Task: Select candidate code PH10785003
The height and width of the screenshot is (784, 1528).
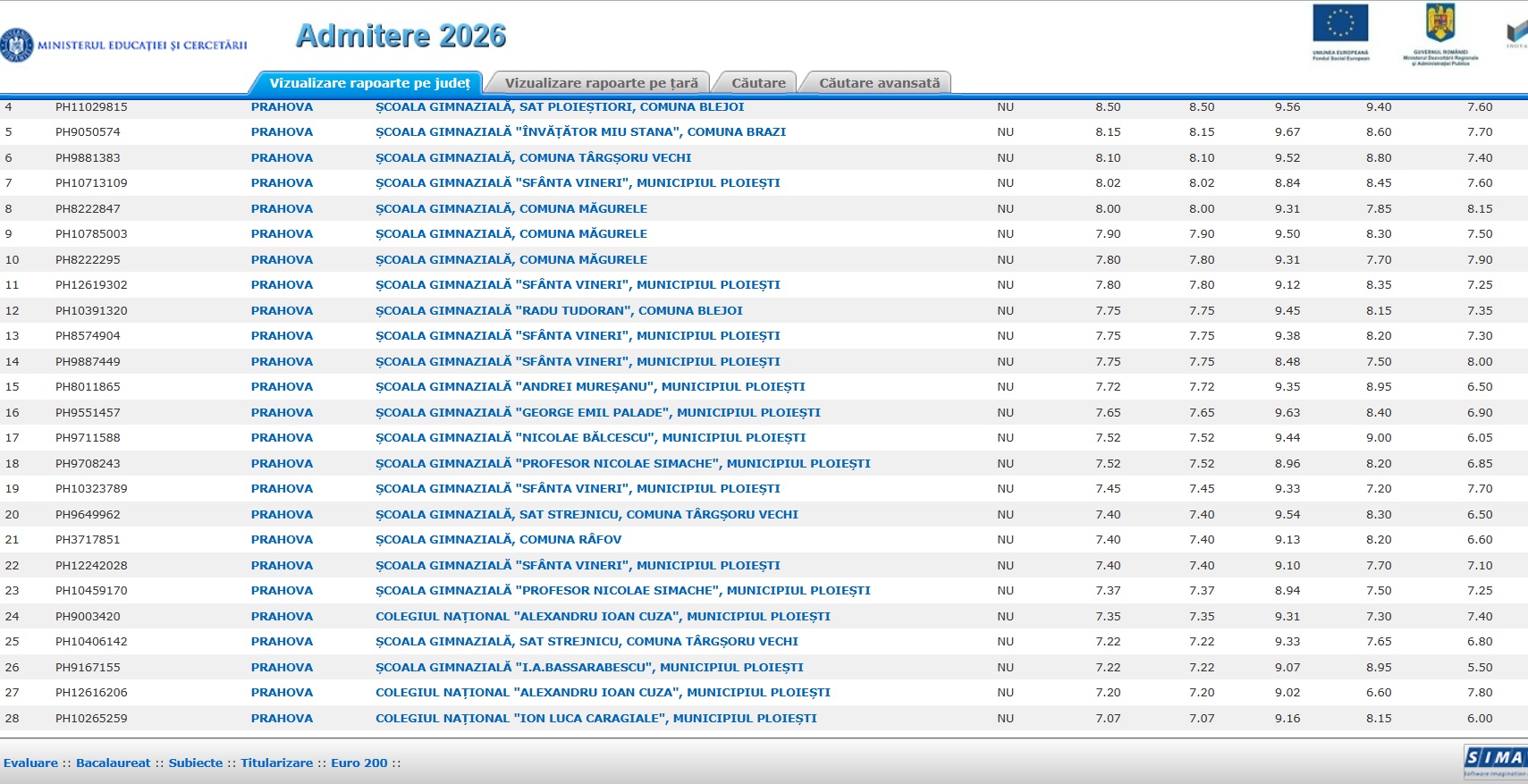Action: 91,233
